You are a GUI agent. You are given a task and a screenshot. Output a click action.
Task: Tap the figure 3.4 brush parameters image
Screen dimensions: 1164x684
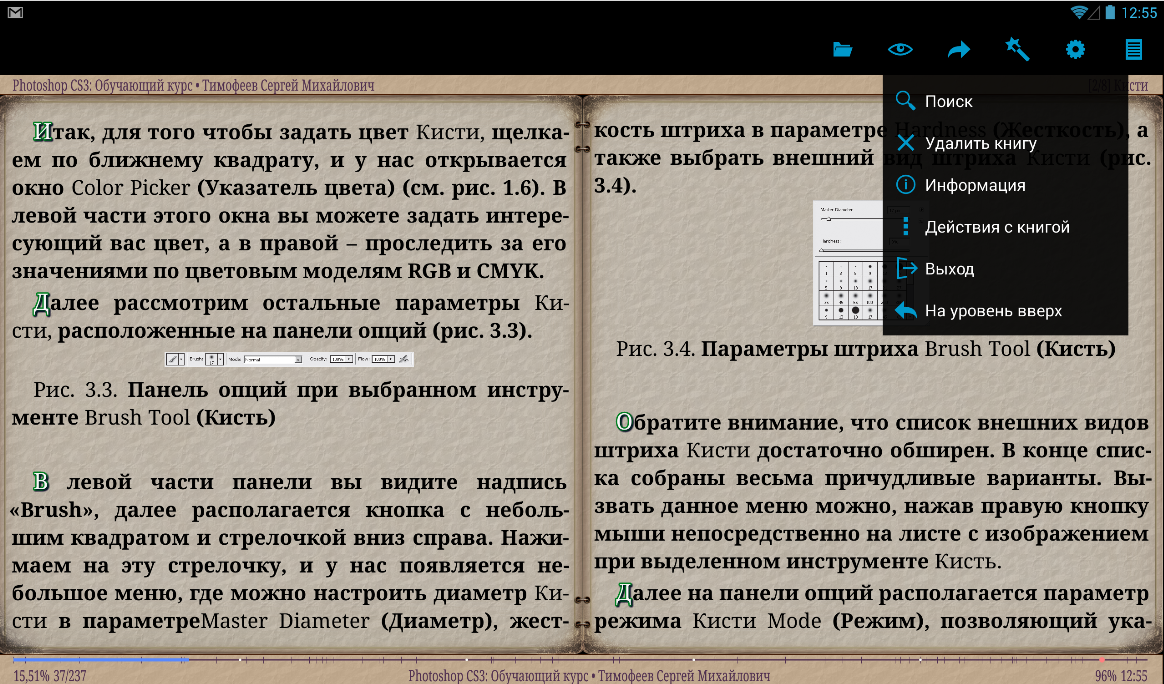848,262
